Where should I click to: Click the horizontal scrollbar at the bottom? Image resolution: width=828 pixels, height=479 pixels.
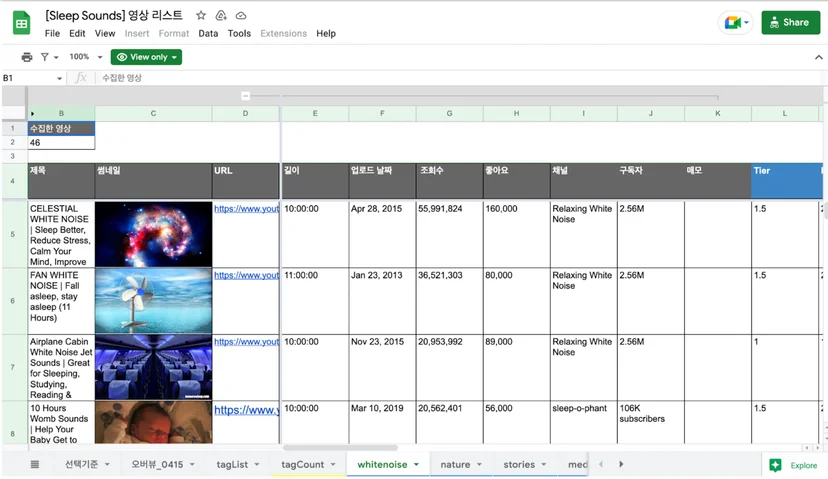[x=340, y=448]
